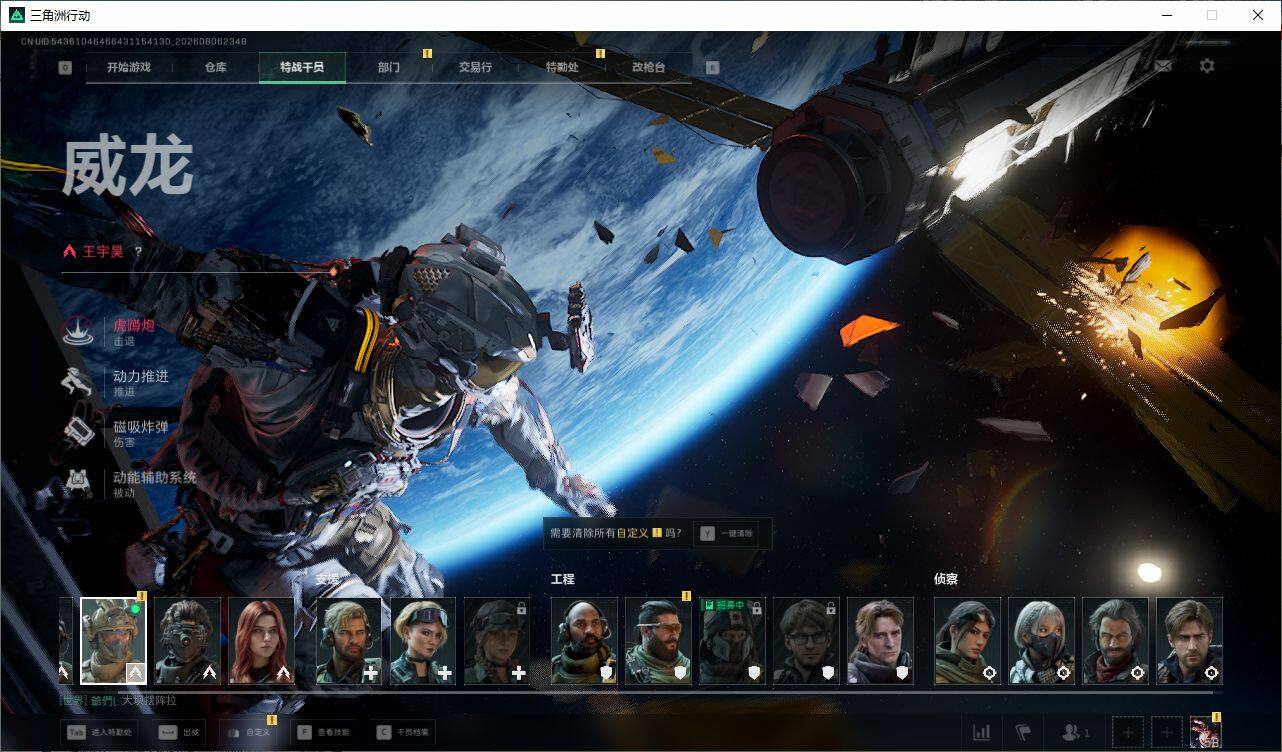Select the brown-haired male recon operator
The width and height of the screenshot is (1282, 752).
(x=1189, y=641)
